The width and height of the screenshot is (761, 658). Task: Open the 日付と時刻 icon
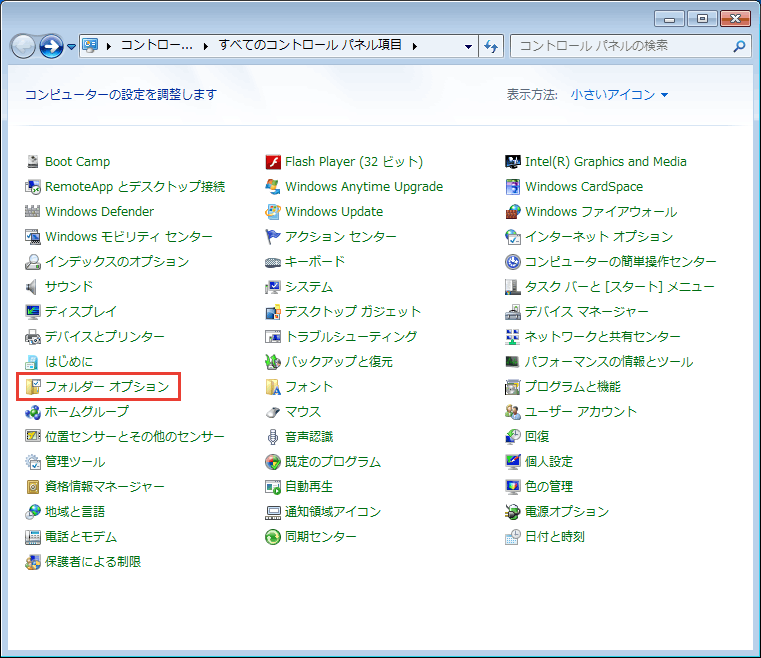coord(513,537)
